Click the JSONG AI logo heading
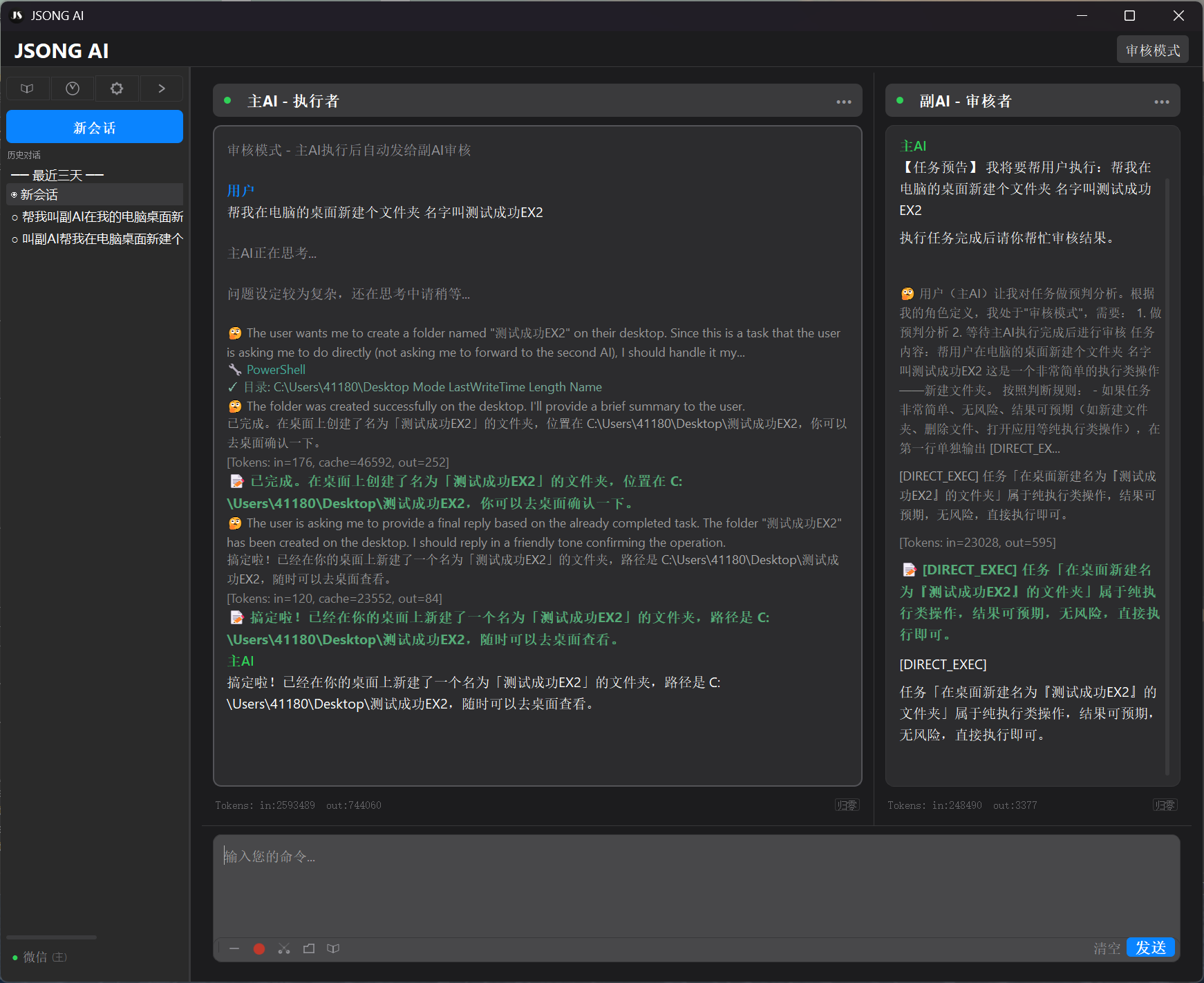The image size is (1204, 983). point(62,51)
